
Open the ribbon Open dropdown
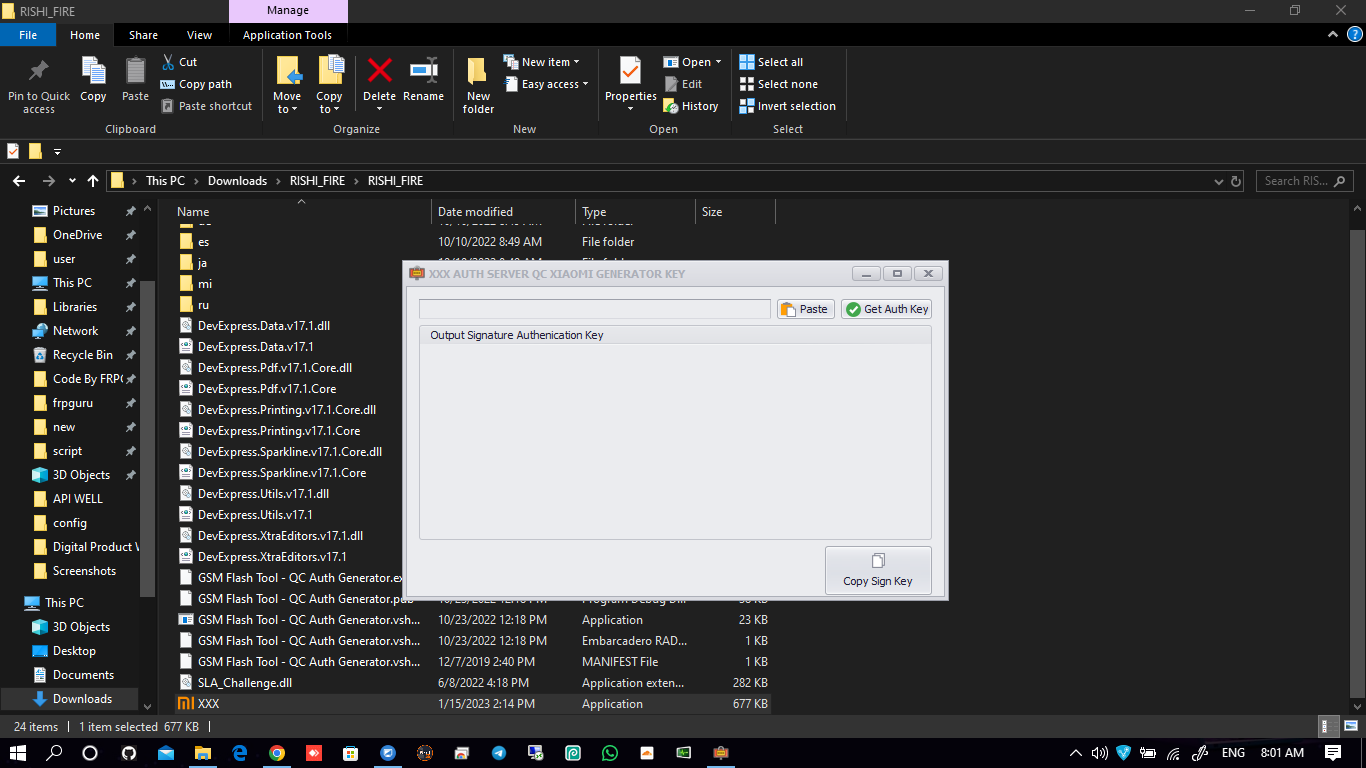pyautogui.click(x=692, y=62)
